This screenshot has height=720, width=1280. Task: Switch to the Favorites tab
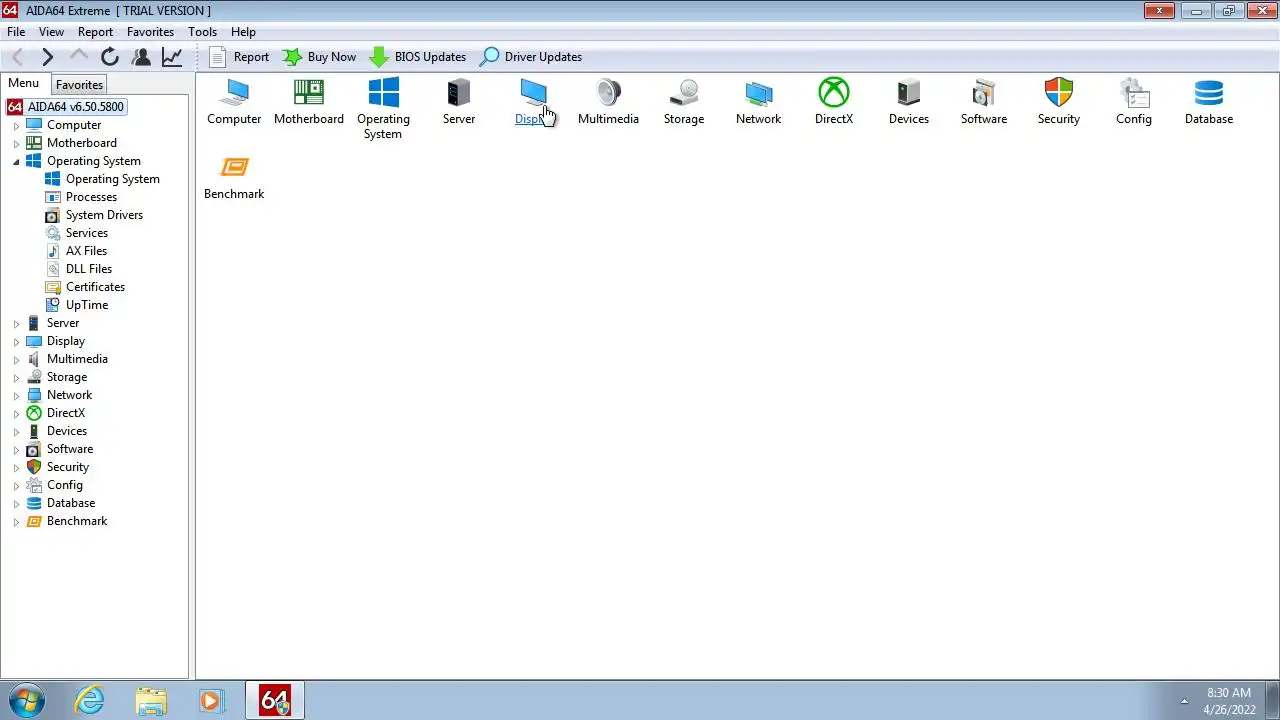pyautogui.click(x=79, y=85)
